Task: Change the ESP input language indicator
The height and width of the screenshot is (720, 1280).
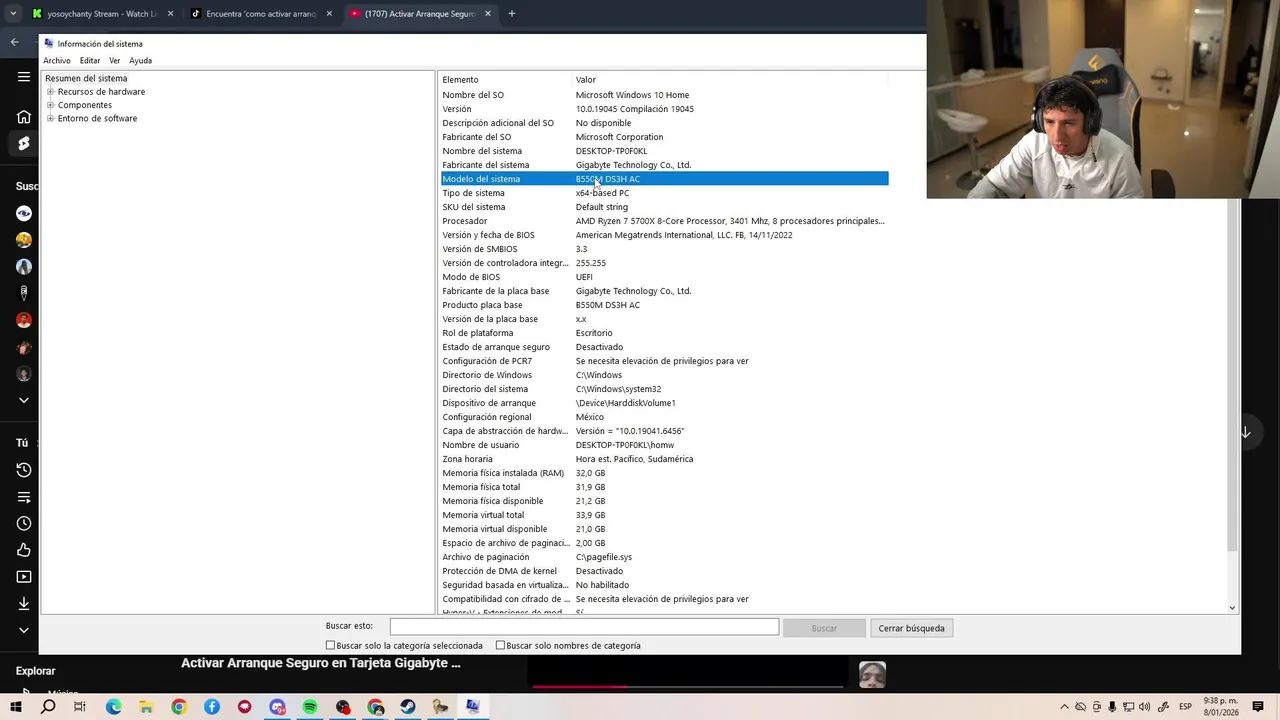Action: coord(1185,707)
